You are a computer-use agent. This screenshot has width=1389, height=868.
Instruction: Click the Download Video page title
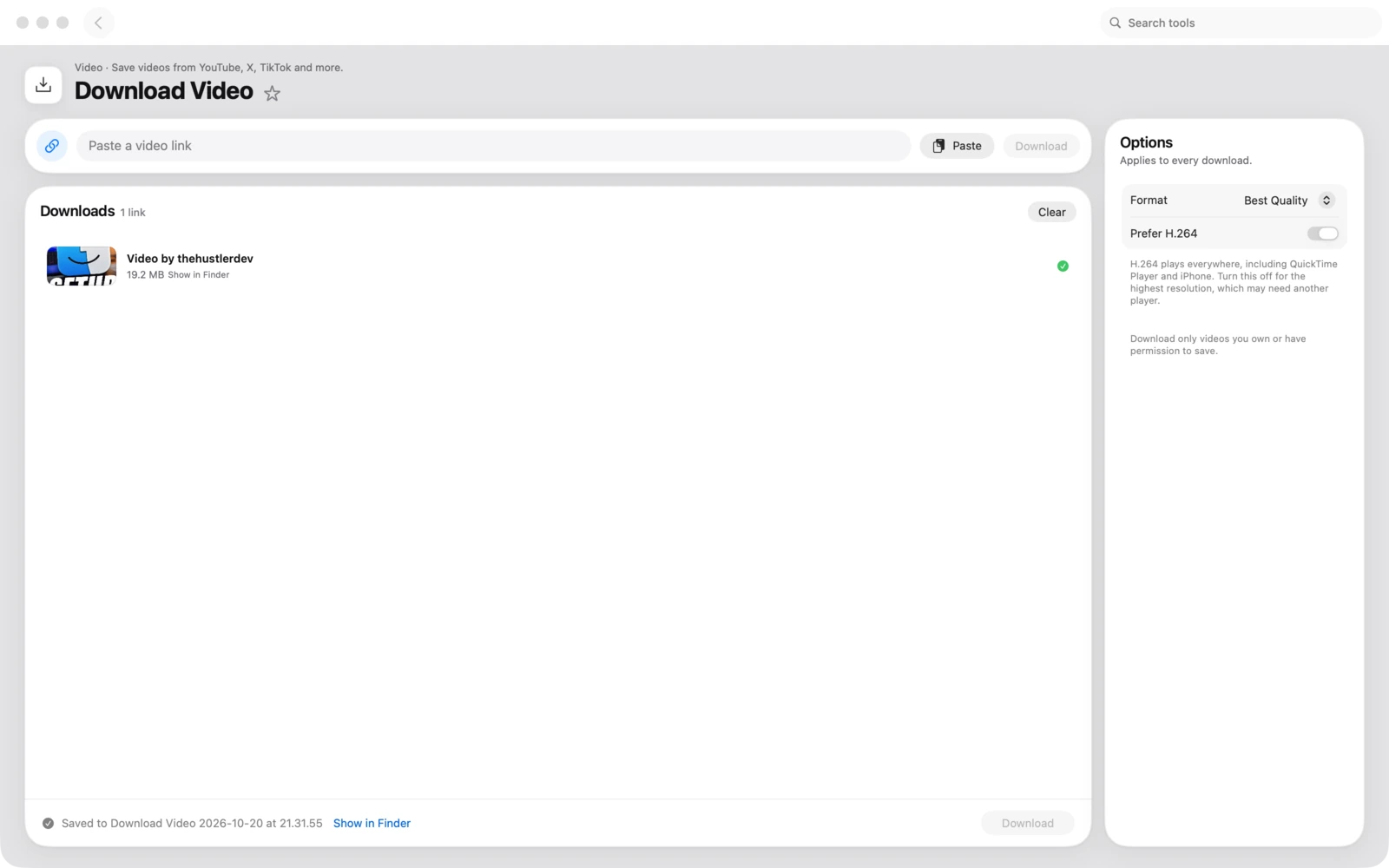tap(164, 91)
